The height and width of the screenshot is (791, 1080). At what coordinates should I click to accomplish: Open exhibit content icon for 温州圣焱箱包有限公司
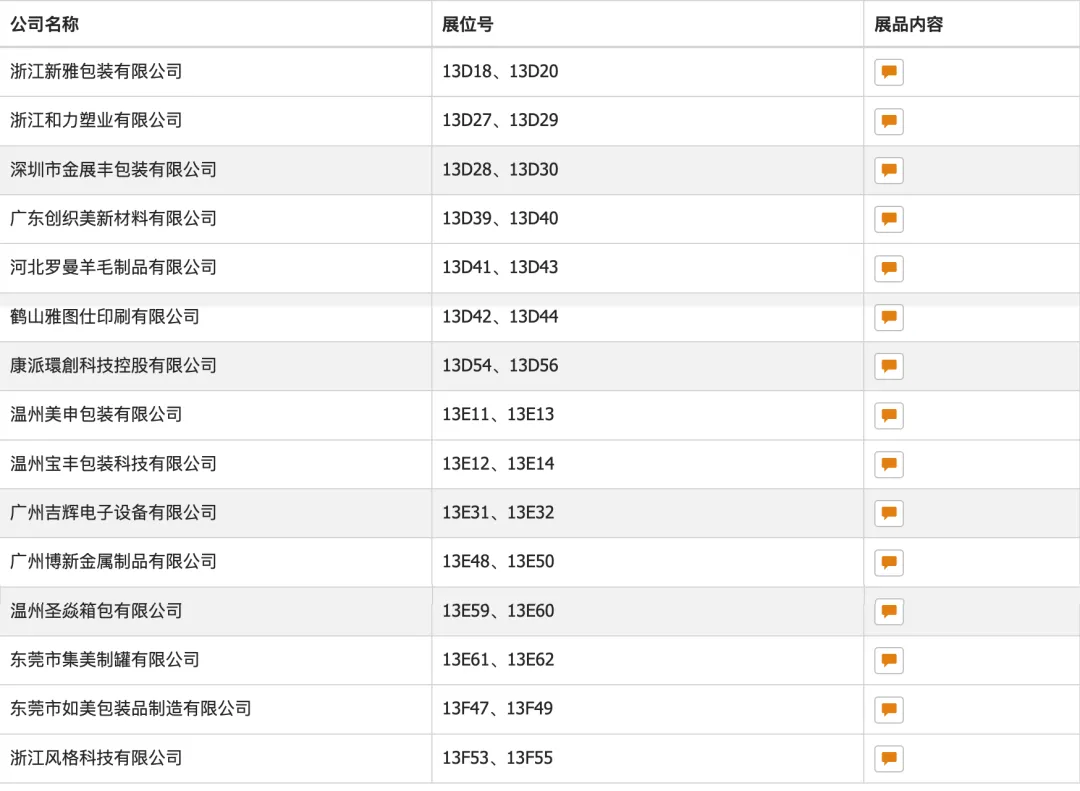pyautogui.click(x=889, y=611)
